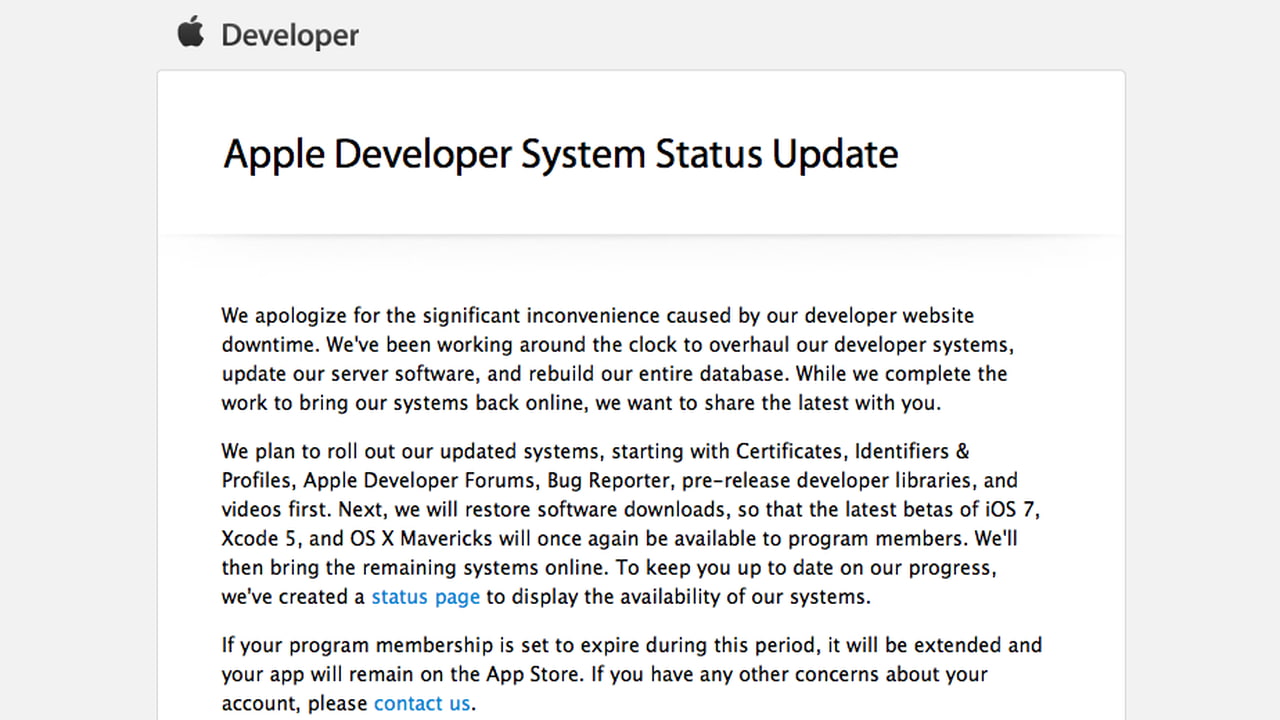Click the text "Xcode 5, and OS X Mavericks"
Image resolution: width=1280 pixels, height=720 pixels.
(x=357, y=538)
